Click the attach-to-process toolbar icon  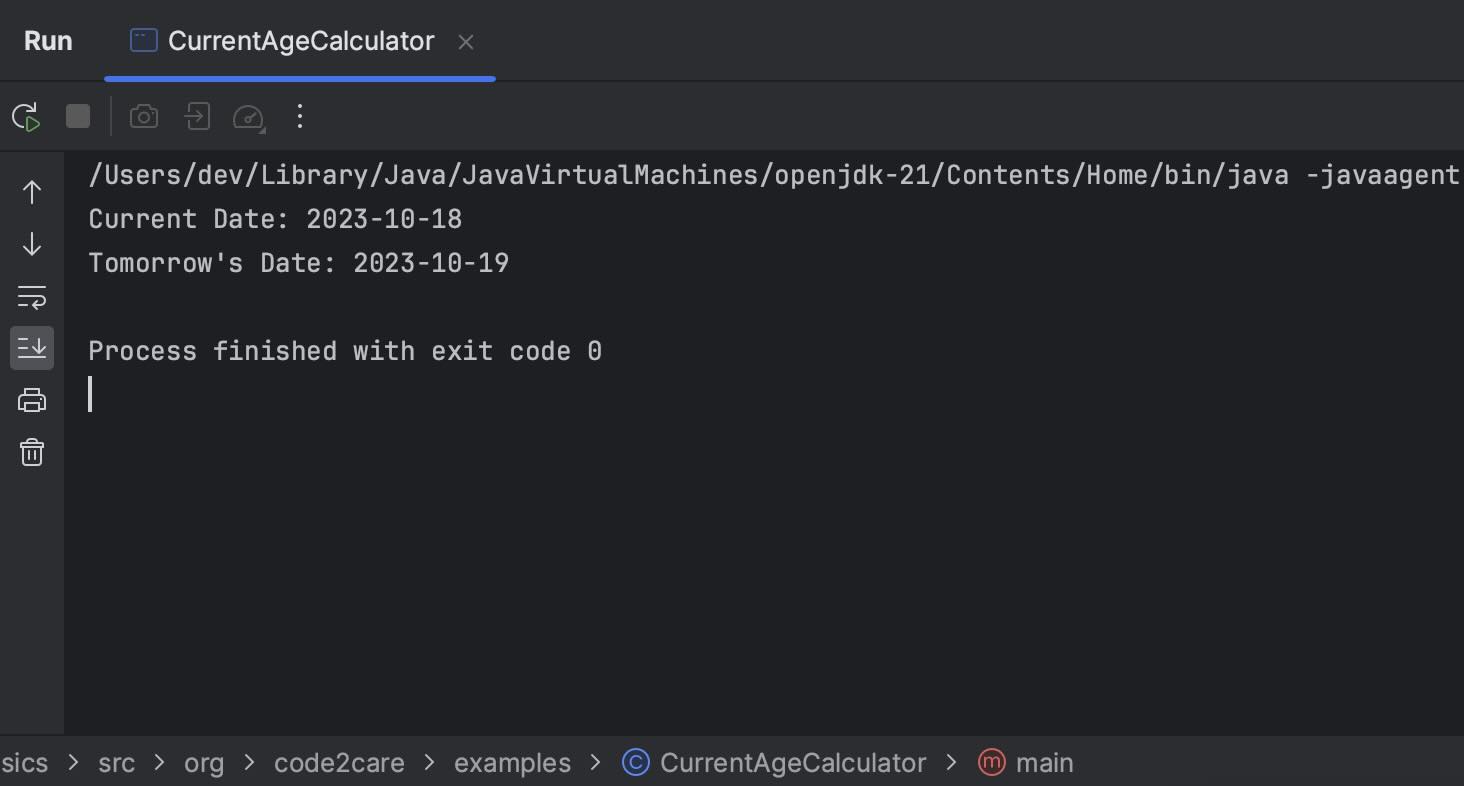pos(196,116)
